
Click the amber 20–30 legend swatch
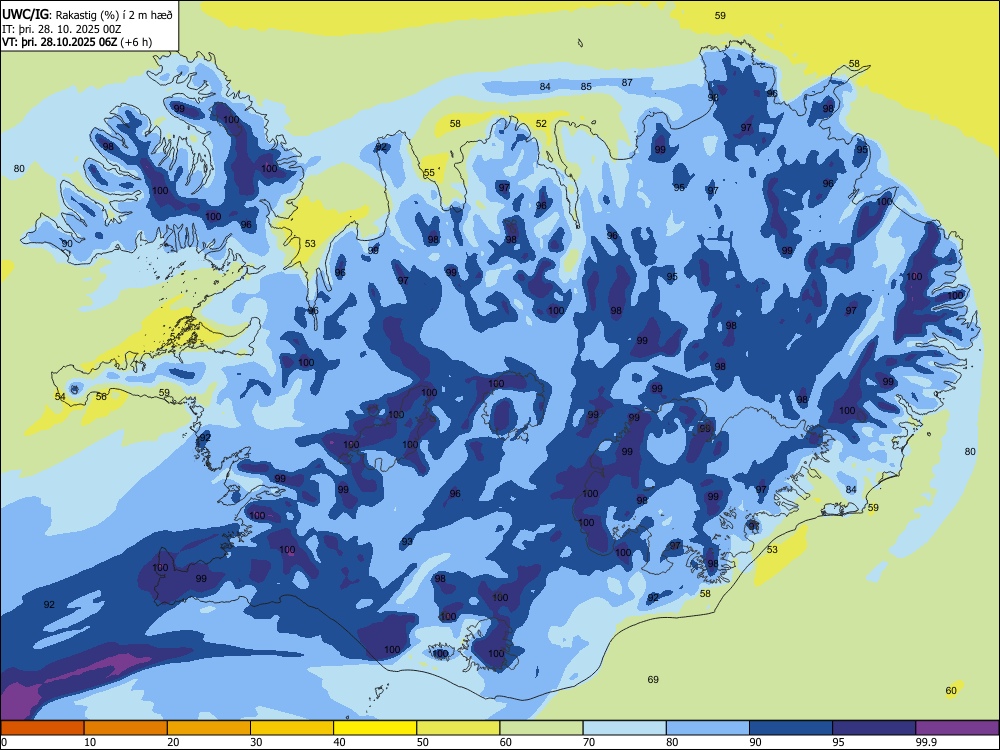[x=209, y=728]
